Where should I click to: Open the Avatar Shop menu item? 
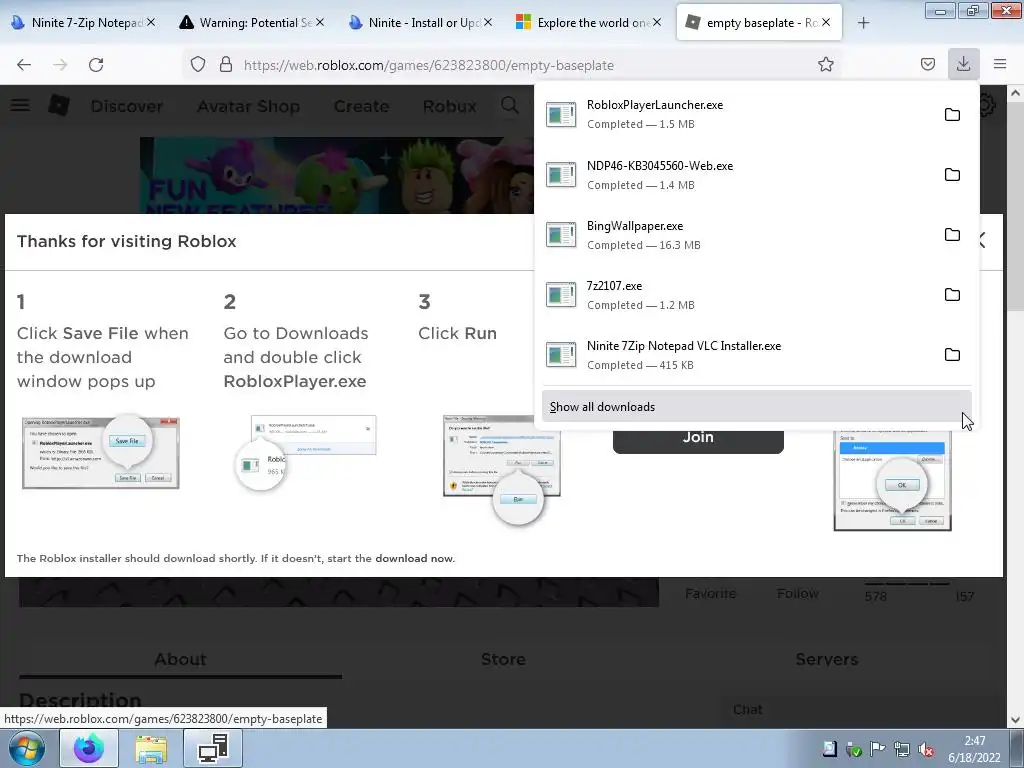click(x=249, y=106)
